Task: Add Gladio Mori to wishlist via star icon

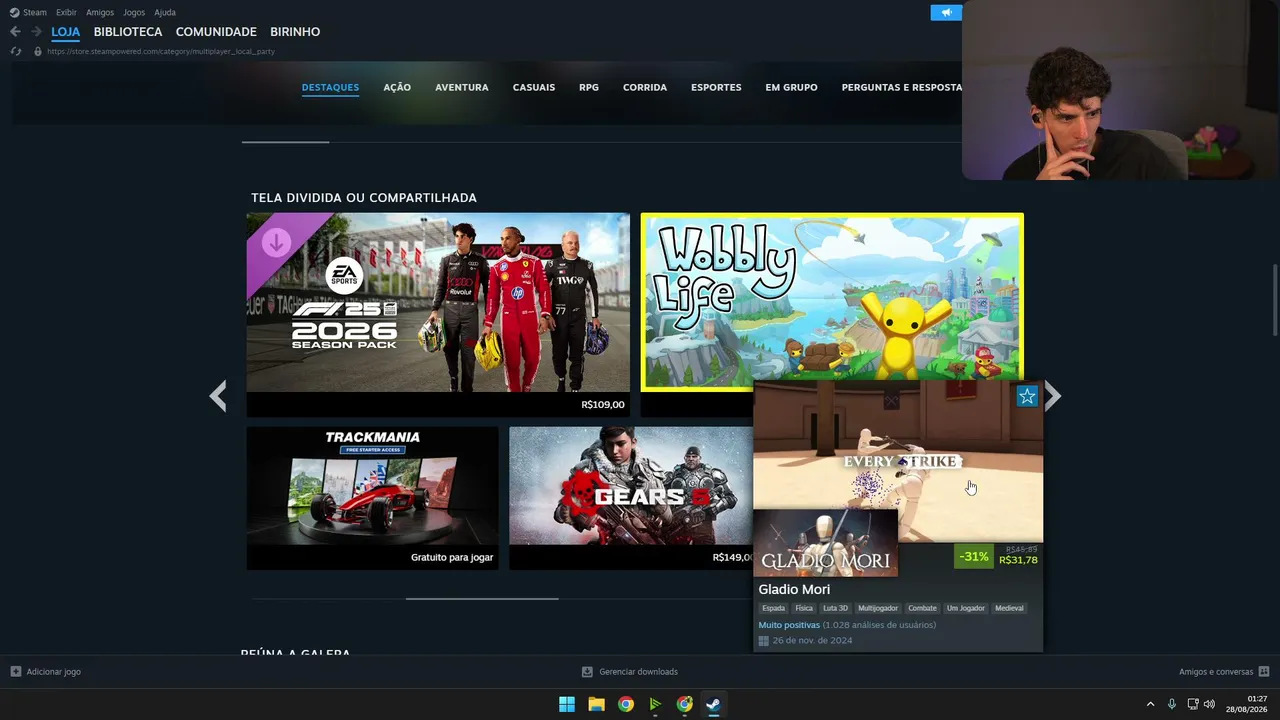Action: [1027, 396]
